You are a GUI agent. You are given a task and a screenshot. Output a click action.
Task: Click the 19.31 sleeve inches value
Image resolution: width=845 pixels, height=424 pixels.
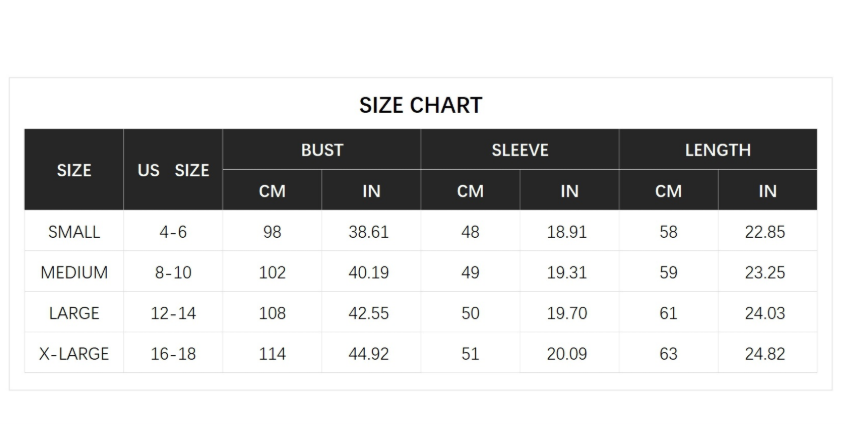coord(567,273)
